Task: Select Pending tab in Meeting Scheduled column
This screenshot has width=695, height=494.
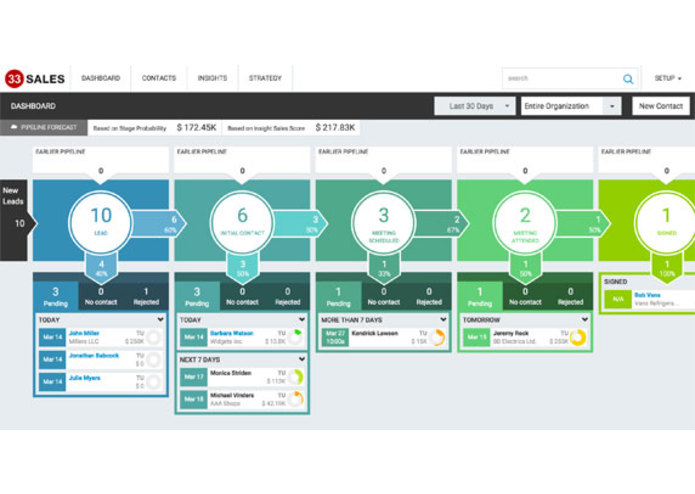Action: click(x=339, y=296)
